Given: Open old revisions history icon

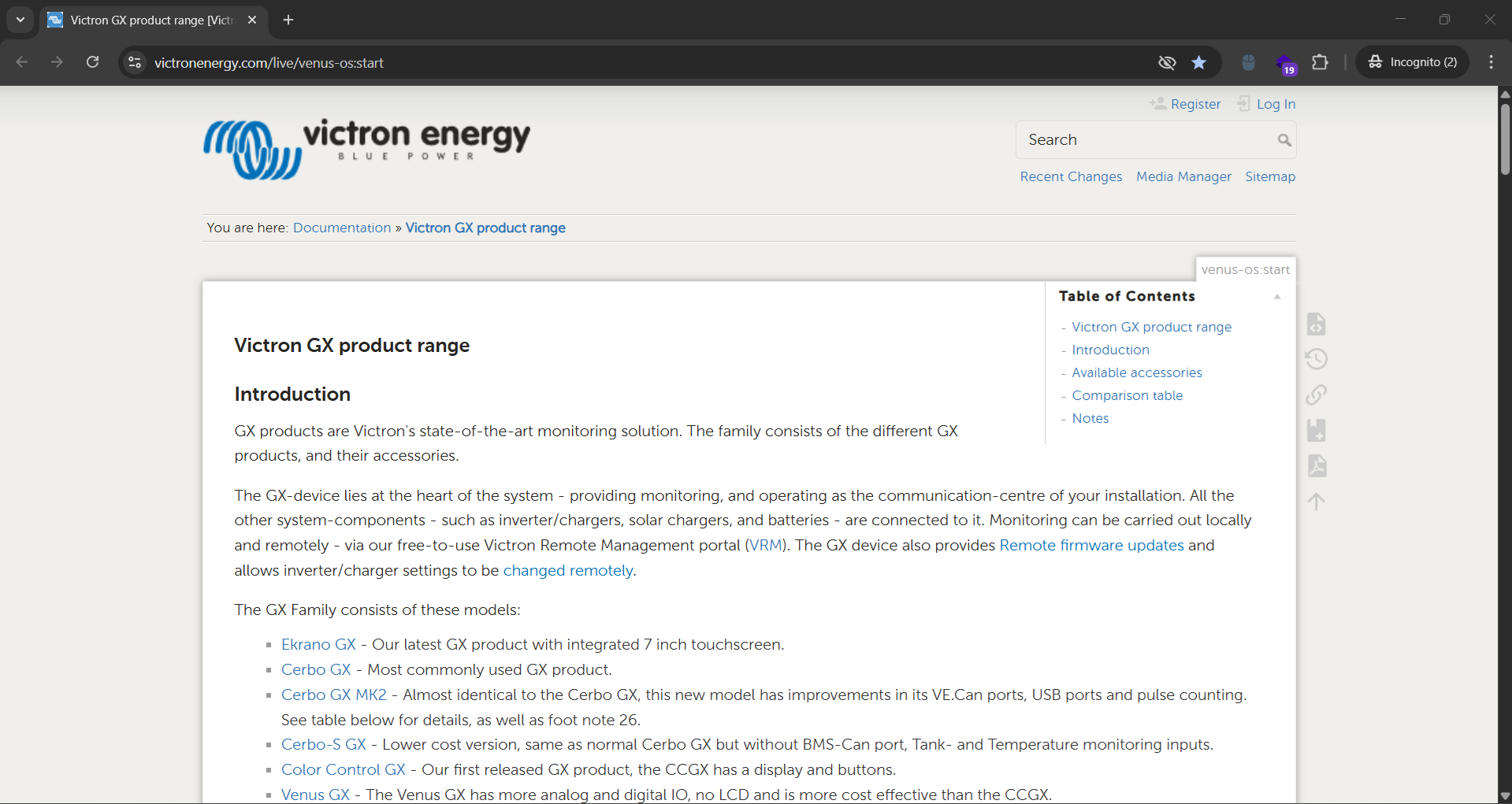Looking at the screenshot, I should point(1317,358).
